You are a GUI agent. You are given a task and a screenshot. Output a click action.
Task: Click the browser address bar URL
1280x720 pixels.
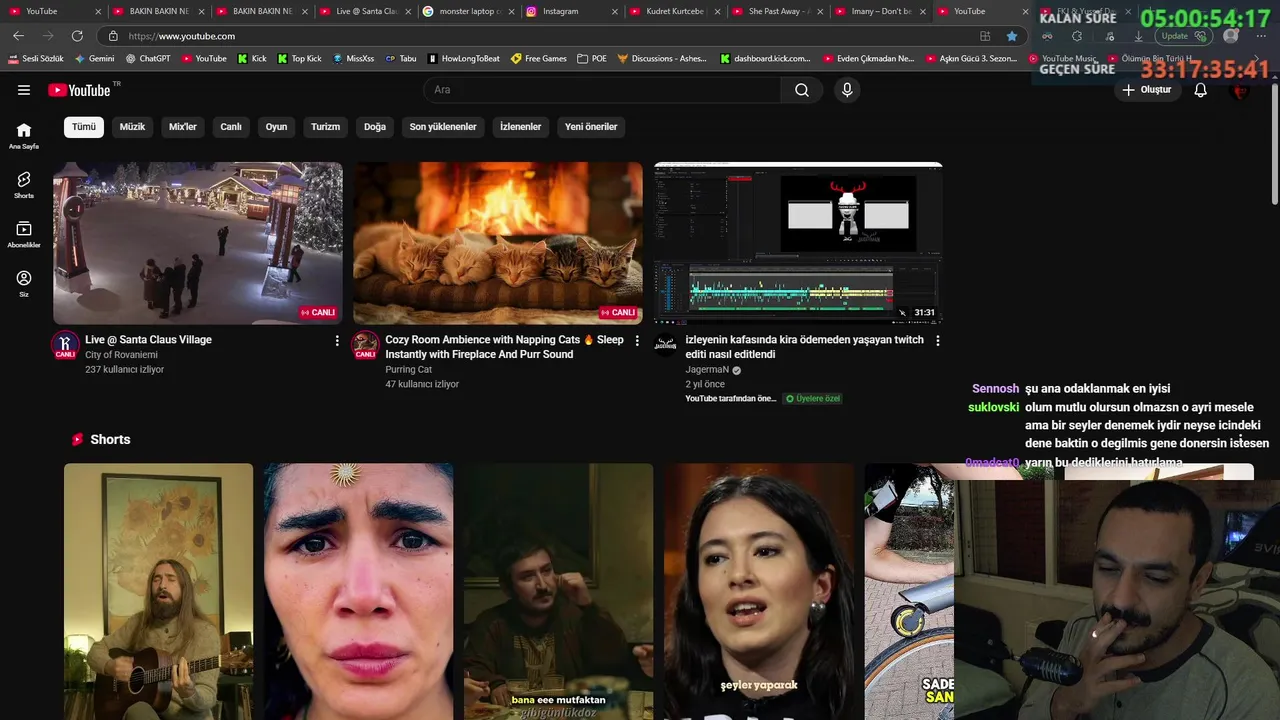182,36
